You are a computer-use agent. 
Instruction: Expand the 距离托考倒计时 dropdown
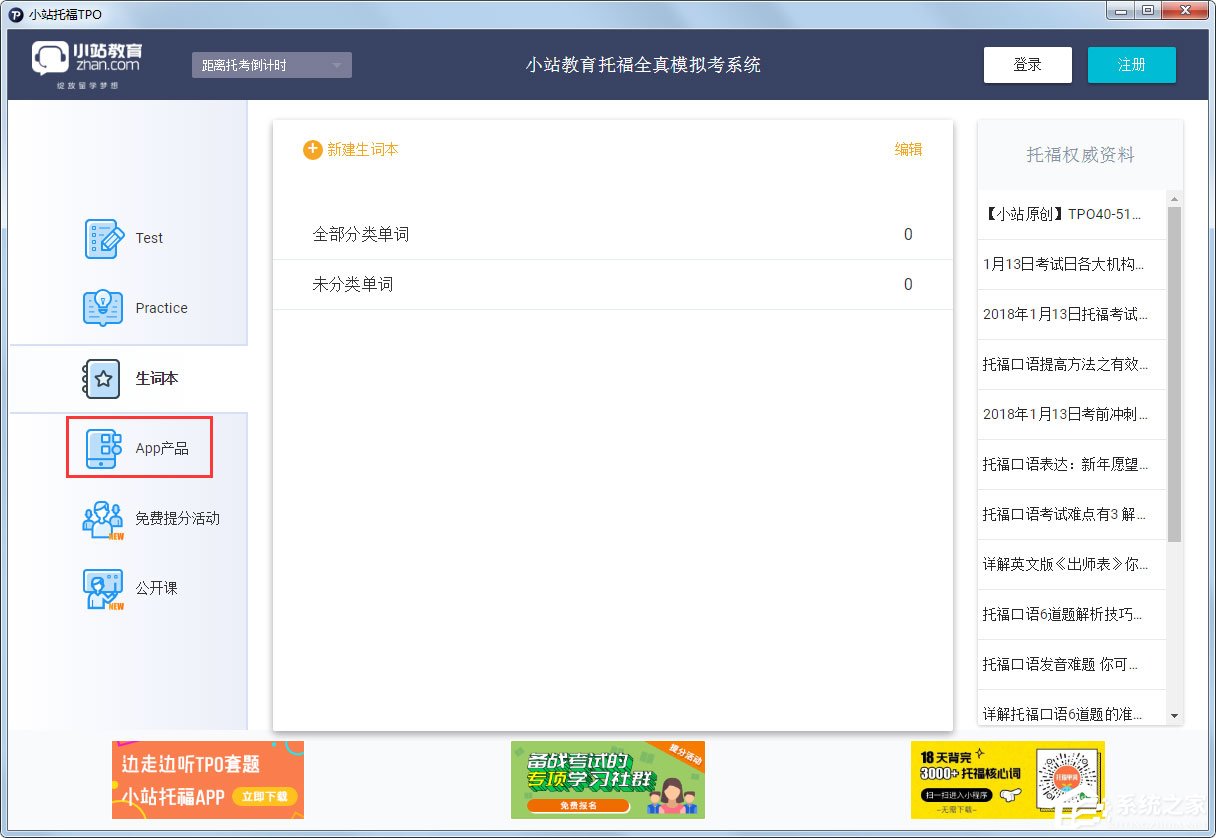(x=271, y=64)
